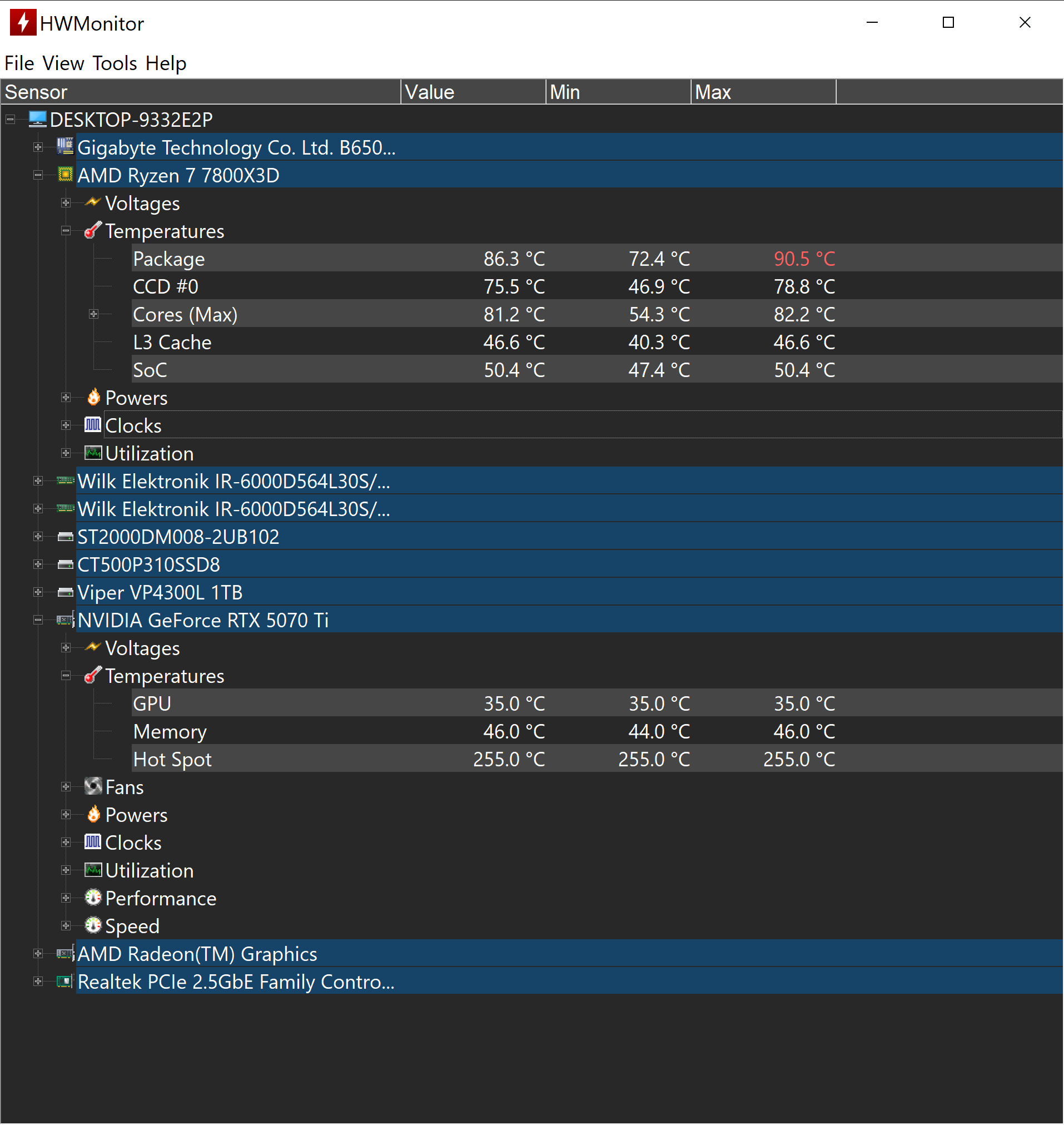The width and height of the screenshot is (1064, 1125).
Task: Expand the Realtek PCIe 2.5GbE node
Action: click(38, 982)
